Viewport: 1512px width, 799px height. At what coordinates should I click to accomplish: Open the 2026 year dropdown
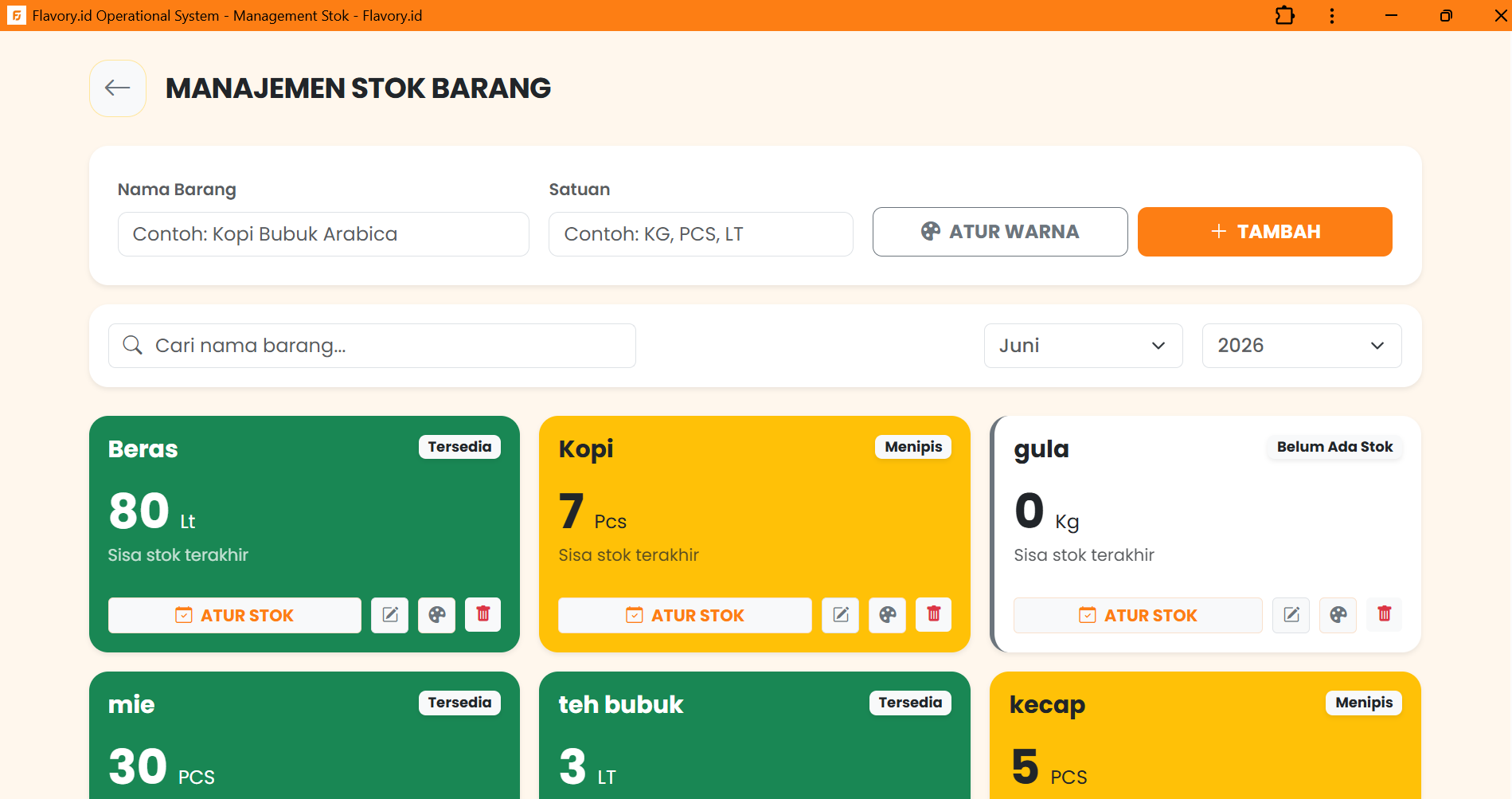pyautogui.click(x=1302, y=346)
